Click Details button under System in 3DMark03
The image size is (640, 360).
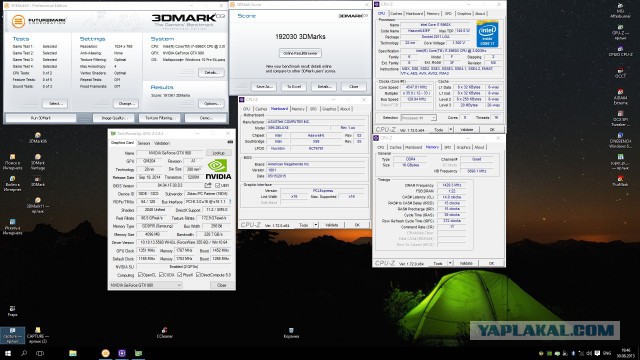pos(211,73)
